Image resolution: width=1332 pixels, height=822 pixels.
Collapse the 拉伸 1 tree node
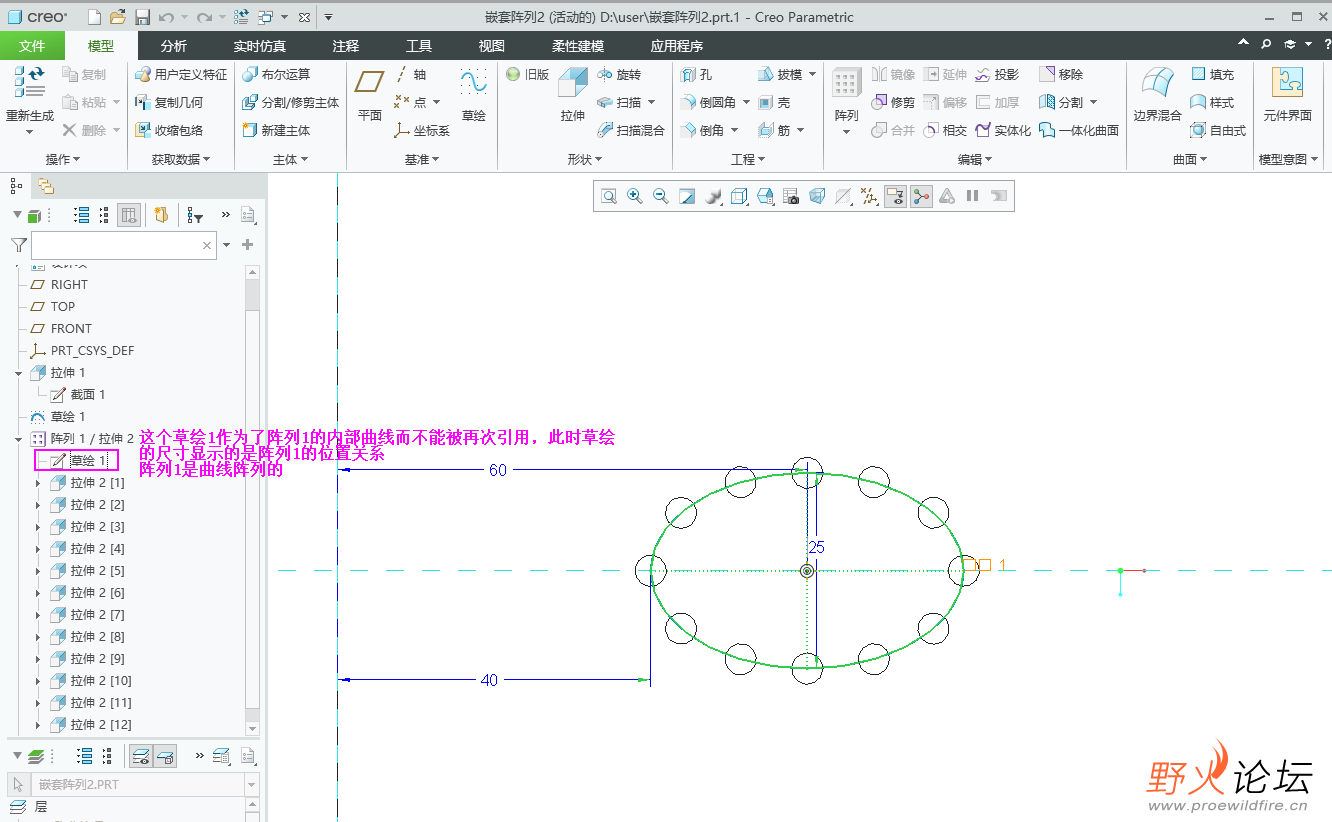[x=19, y=373]
